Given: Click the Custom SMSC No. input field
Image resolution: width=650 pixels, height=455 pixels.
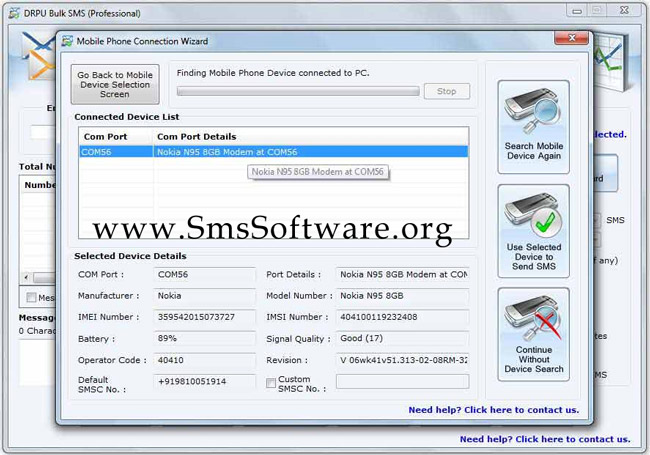Looking at the screenshot, I should click(403, 382).
